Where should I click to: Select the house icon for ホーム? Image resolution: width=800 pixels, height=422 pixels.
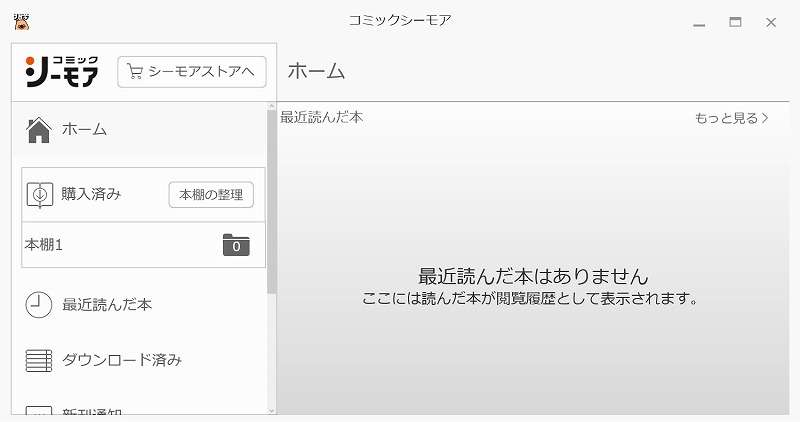click(39, 130)
